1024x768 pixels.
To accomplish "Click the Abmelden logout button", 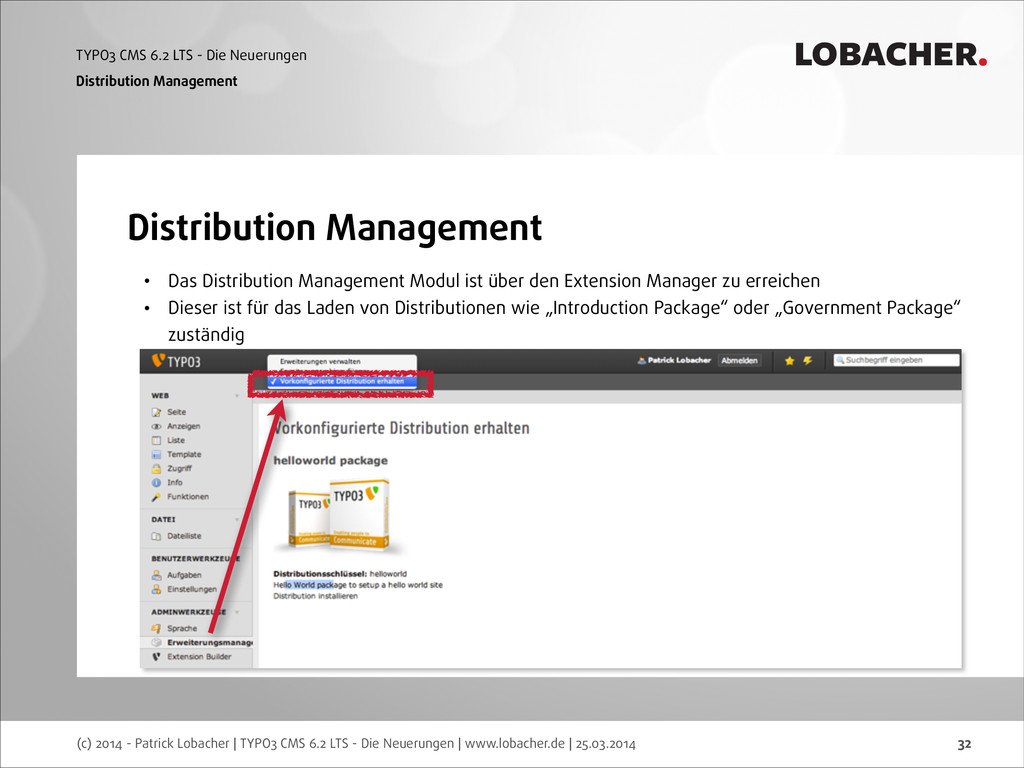I will pyautogui.click(x=739, y=360).
